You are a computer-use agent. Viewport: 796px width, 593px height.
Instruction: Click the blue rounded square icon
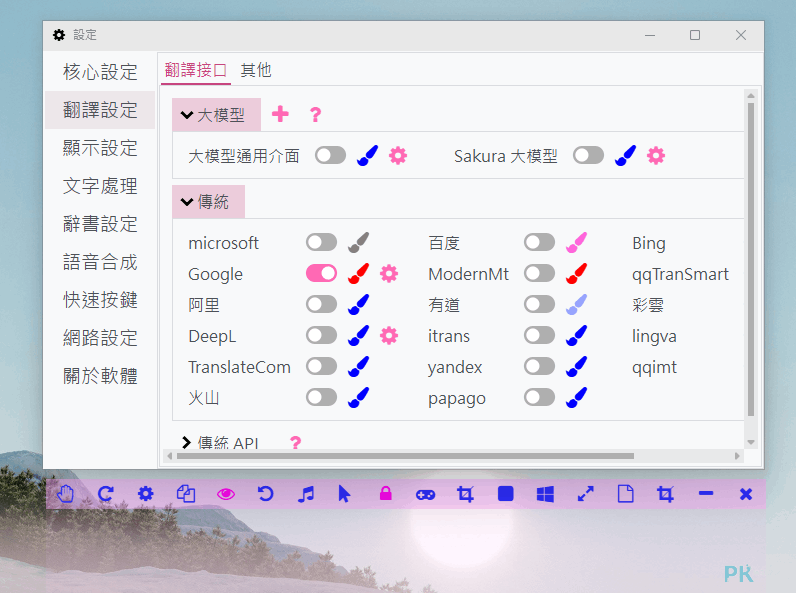[506, 493]
